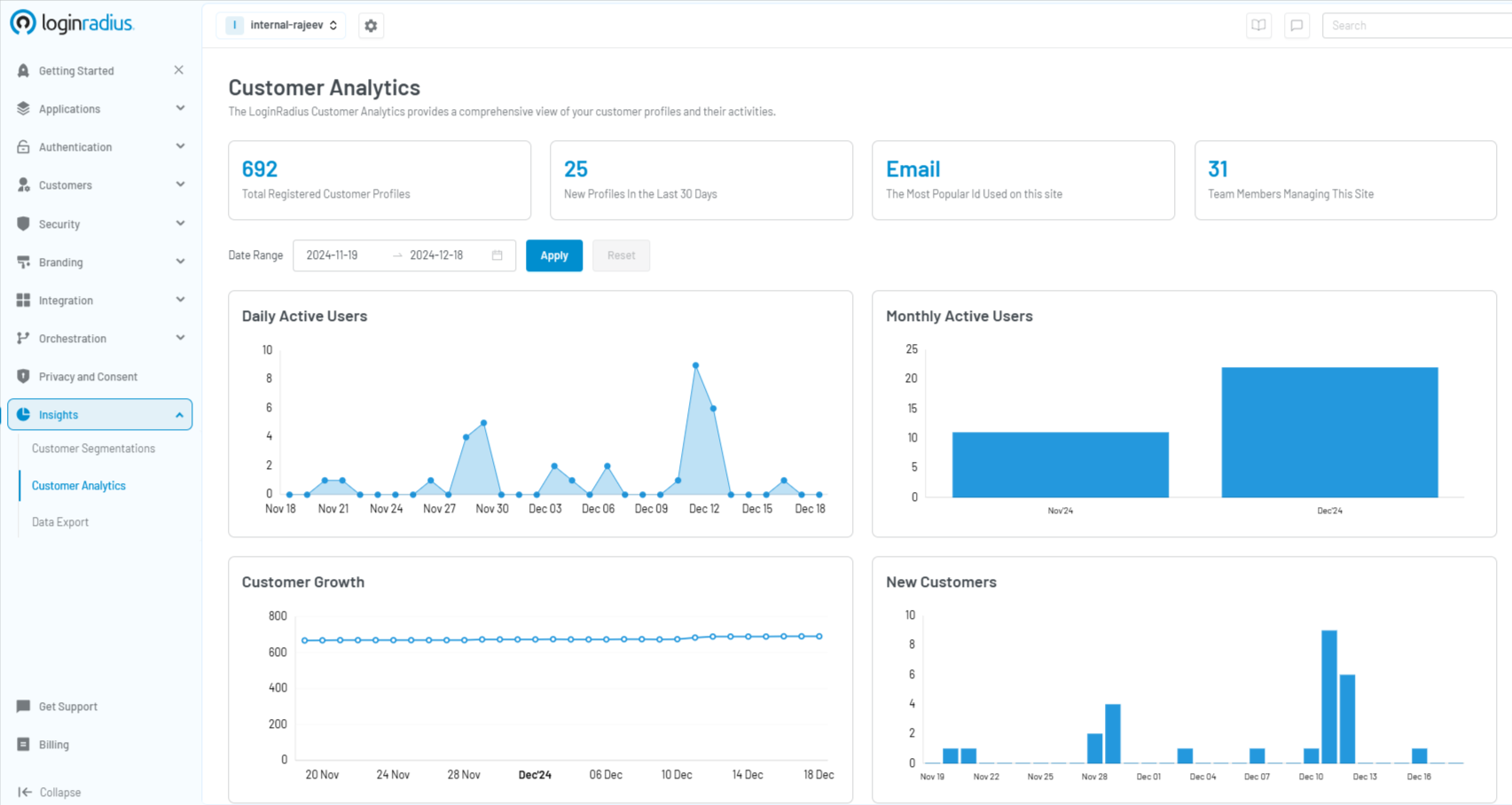Click the Collapse sidebar label
Image resolution: width=1512 pixels, height=805 pixels.
click(x=60, y=793)
